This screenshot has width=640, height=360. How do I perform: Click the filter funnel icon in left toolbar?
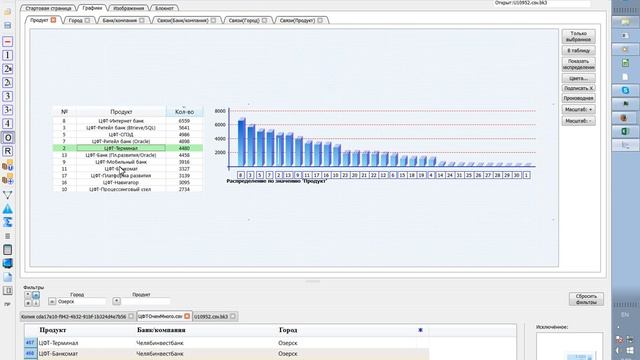[x=7, y=195]
